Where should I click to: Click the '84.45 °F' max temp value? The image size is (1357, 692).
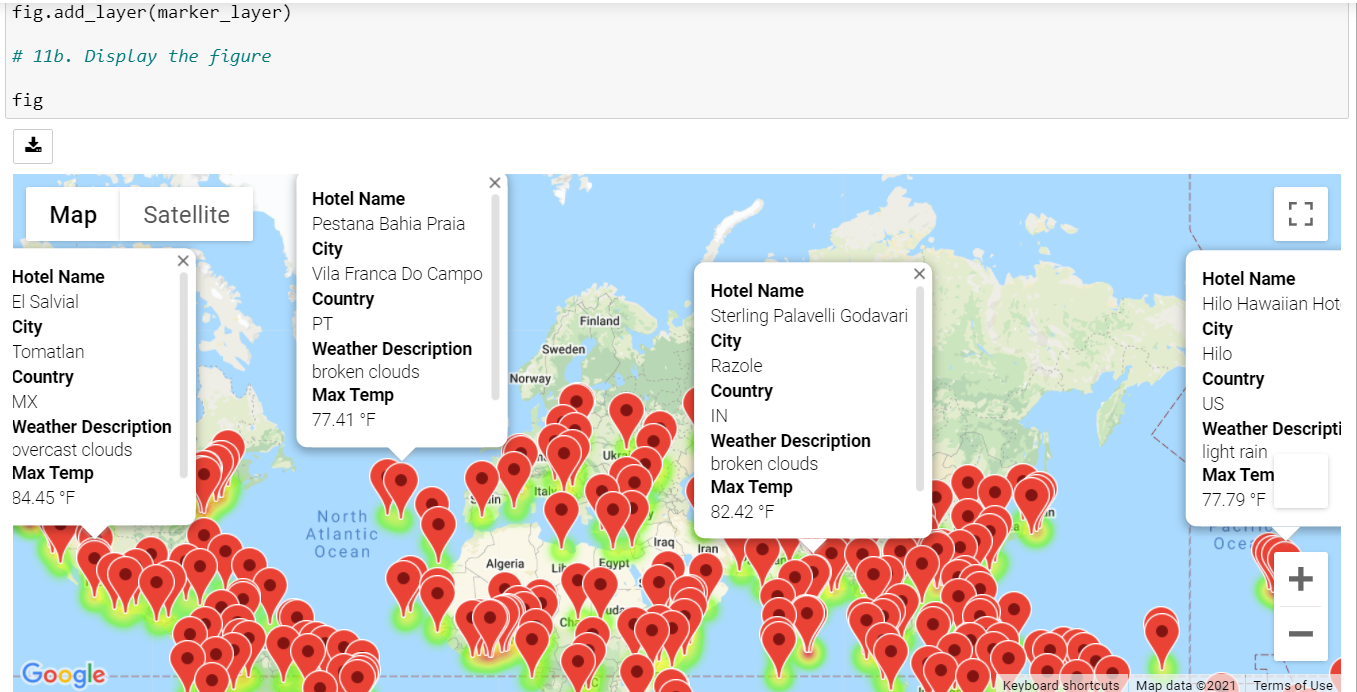(x=44, y=498)
